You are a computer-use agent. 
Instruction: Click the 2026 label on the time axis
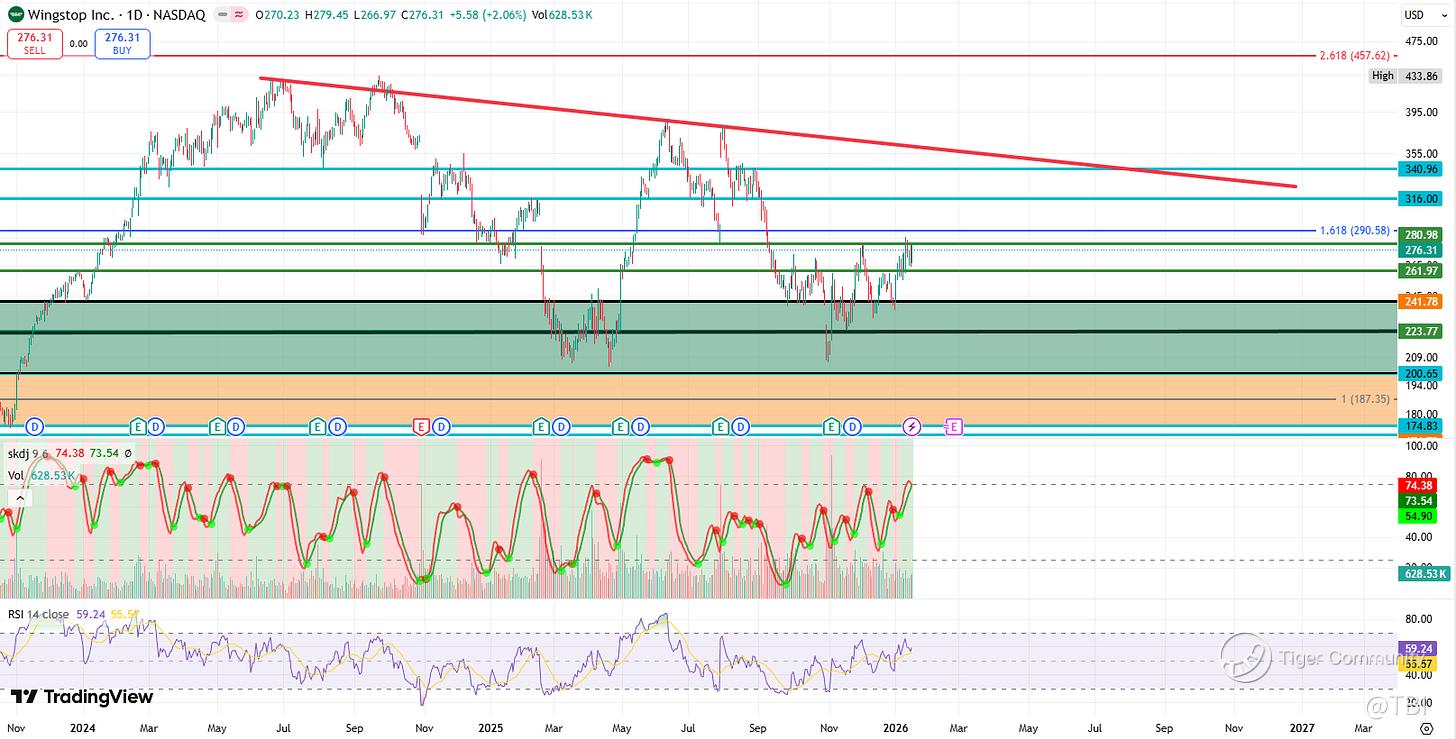896,729
